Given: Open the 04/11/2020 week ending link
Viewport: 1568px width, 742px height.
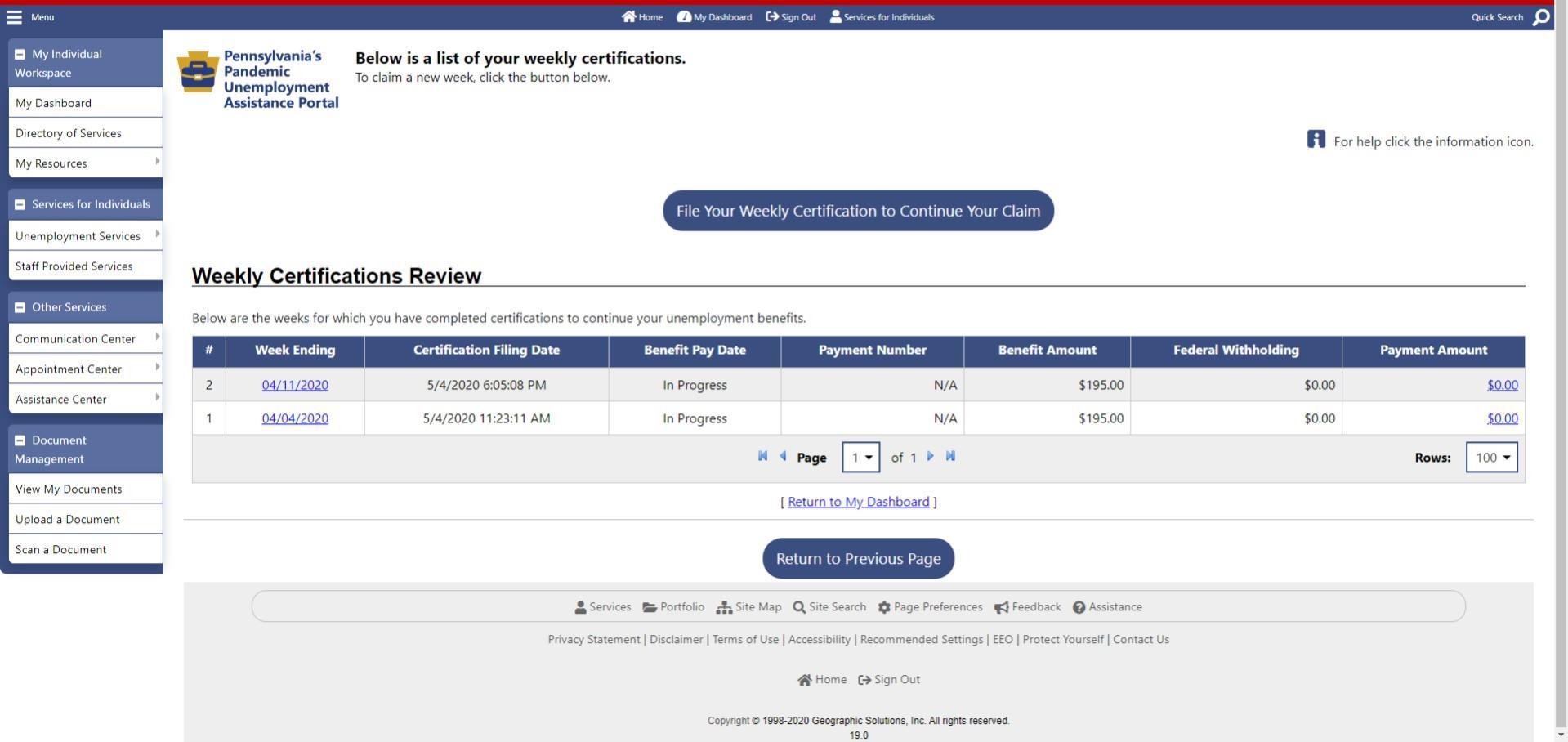Looking at the screenshot, I should tap(295, 385).
